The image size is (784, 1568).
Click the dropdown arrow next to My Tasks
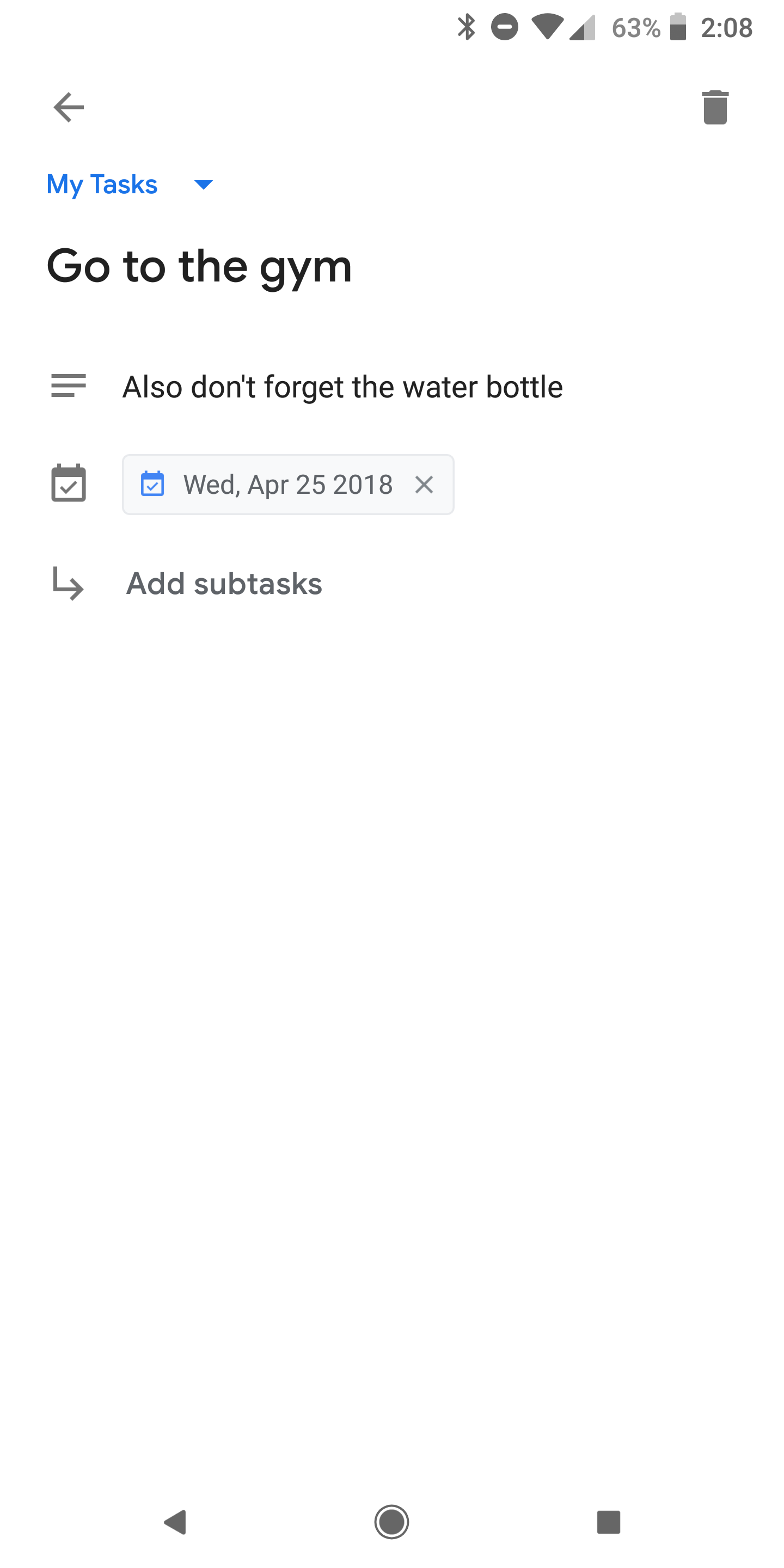tap(203, 185)
